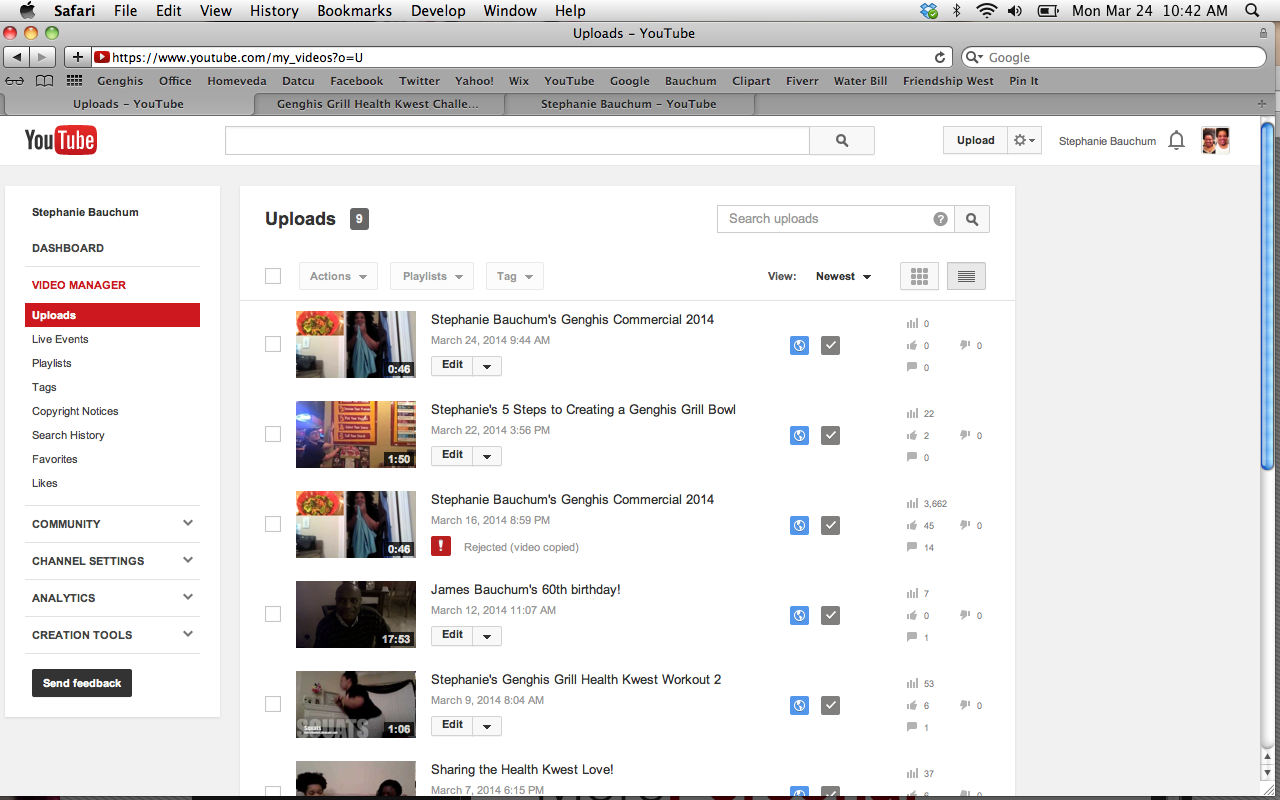Switch to grid view
Image resolution: width=1280 pixels, height=800 pixels.
(920, 276)
